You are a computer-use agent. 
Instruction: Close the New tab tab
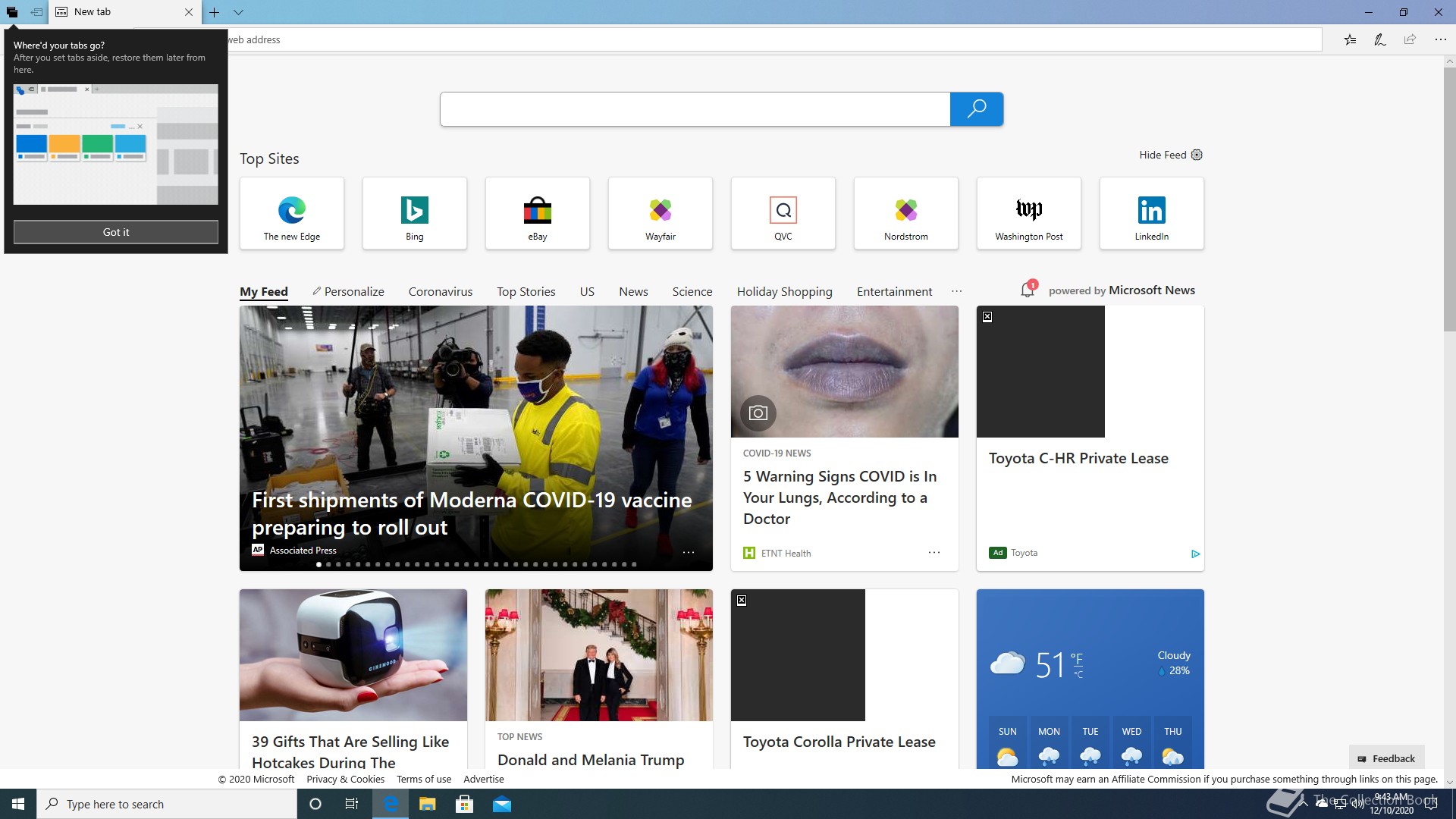[189, 12]
